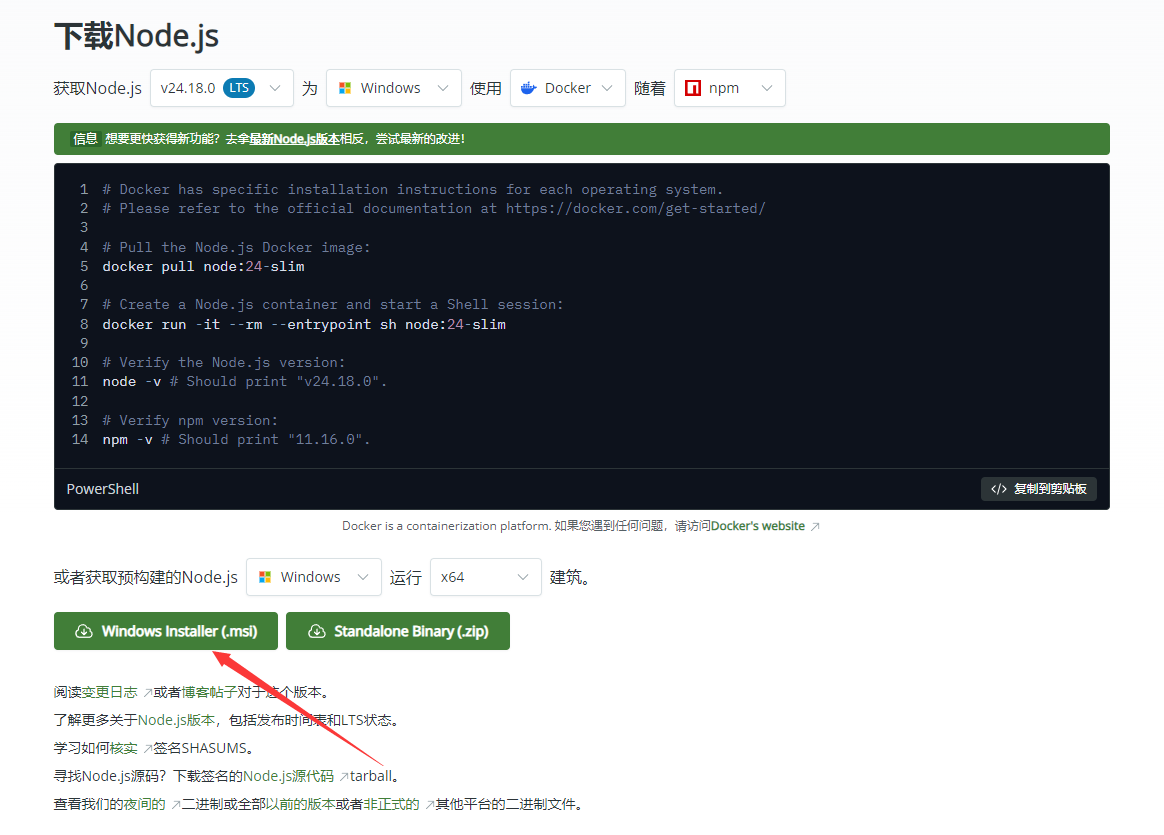The width and height of the screenshot is (1164, 835).
Task: Visit the Docker's website link
Action: [758, 526]
